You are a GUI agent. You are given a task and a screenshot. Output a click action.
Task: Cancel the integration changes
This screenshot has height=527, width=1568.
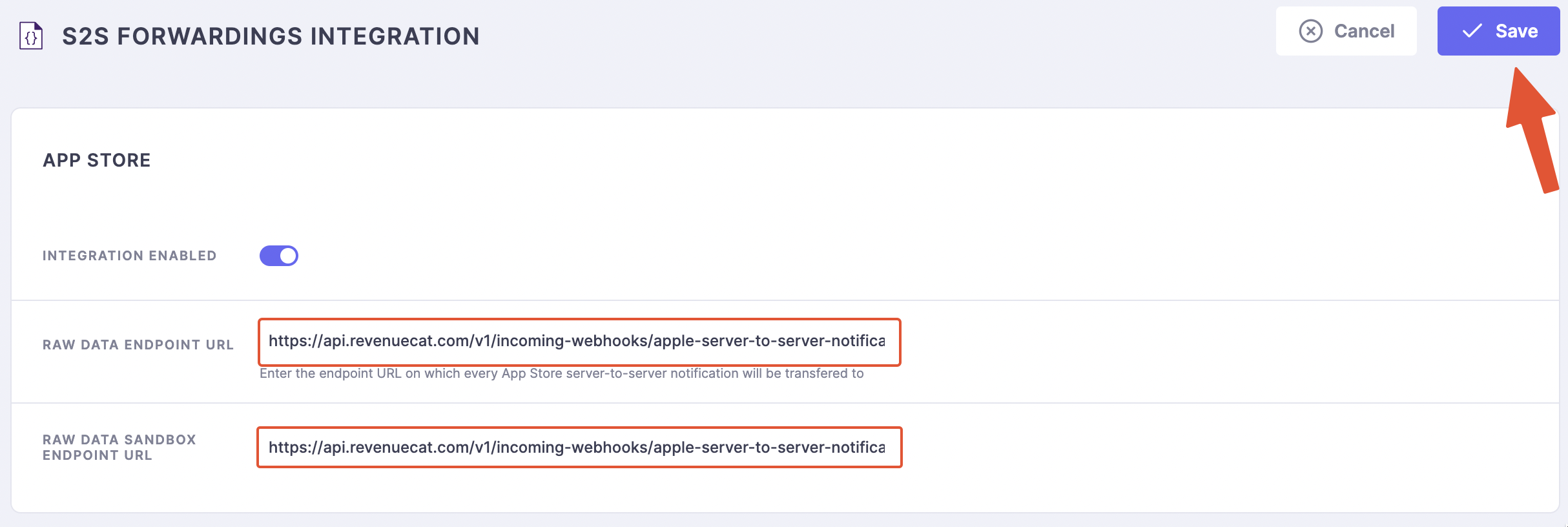coord(1346,31)
